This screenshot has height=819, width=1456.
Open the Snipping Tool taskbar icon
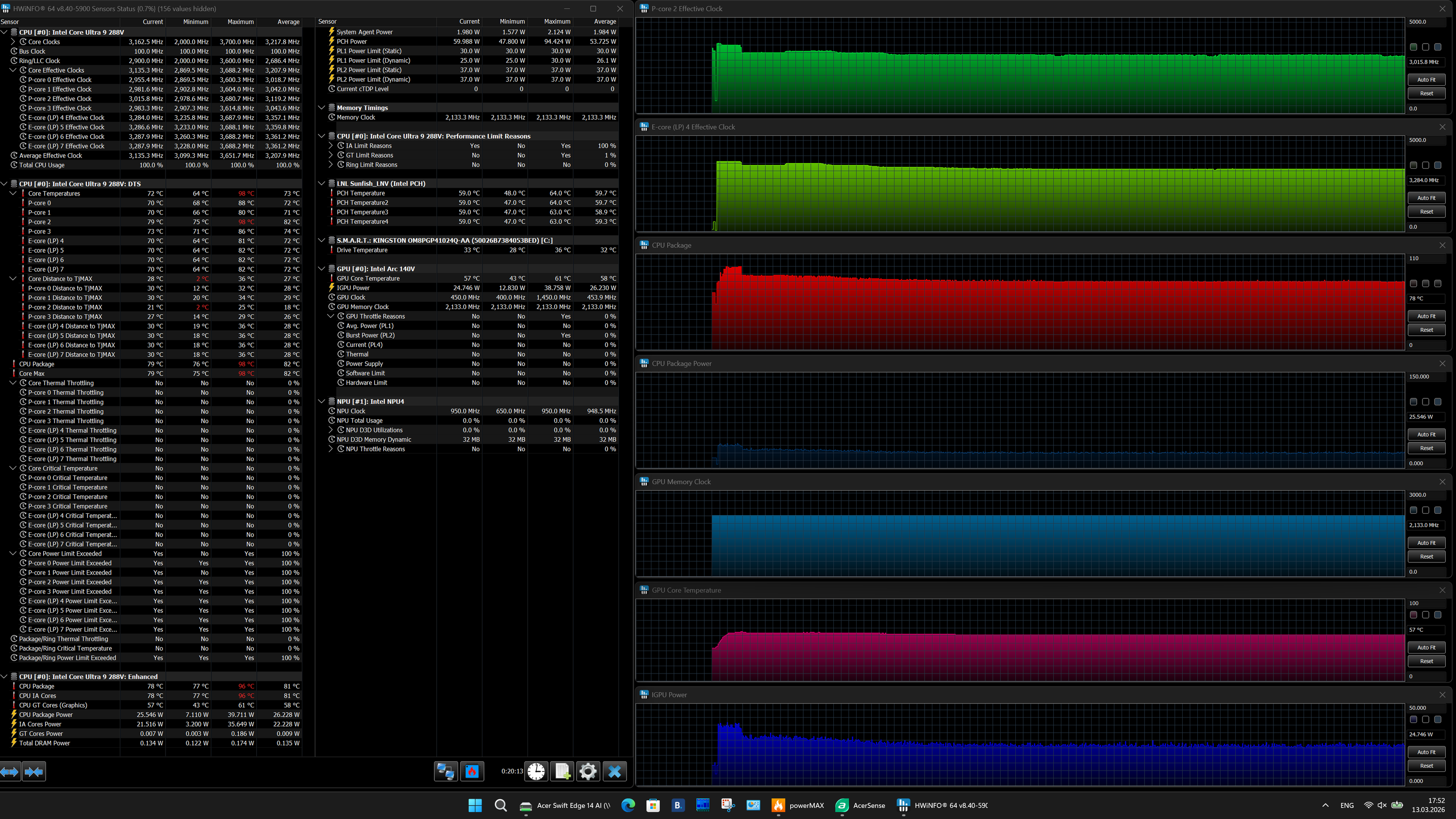point(728,805)
